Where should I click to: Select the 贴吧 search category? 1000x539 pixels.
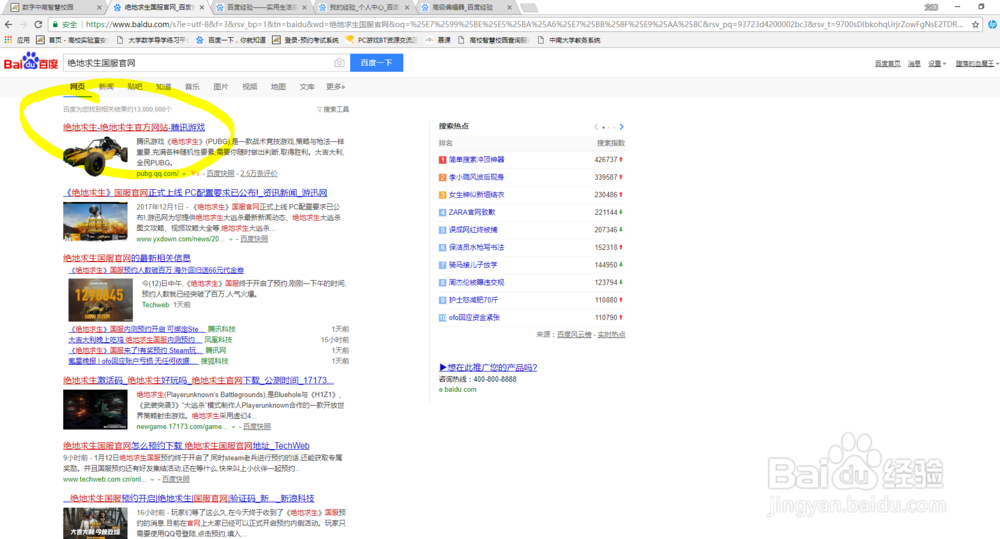[135, 87]
